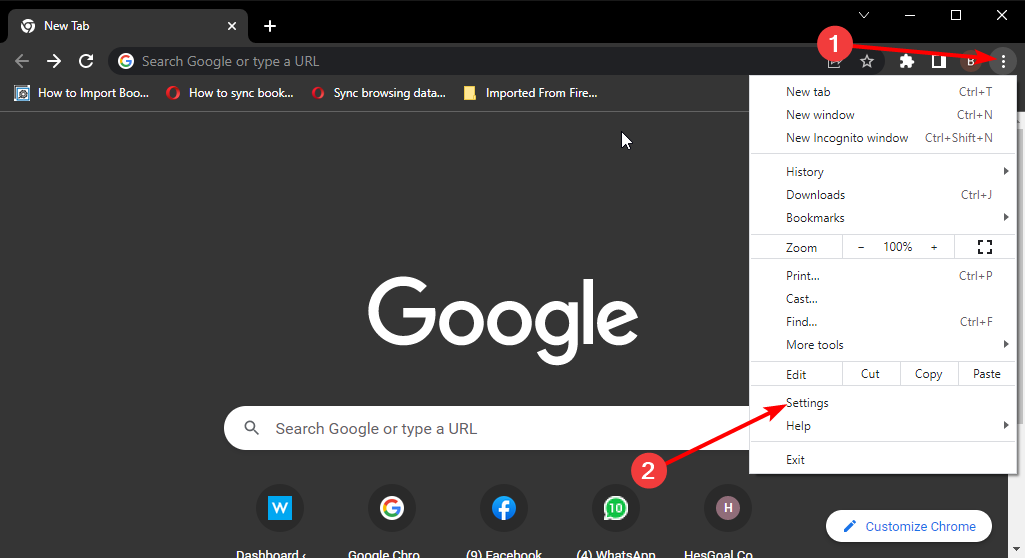Close the New Tab tab

coord(232,26)
